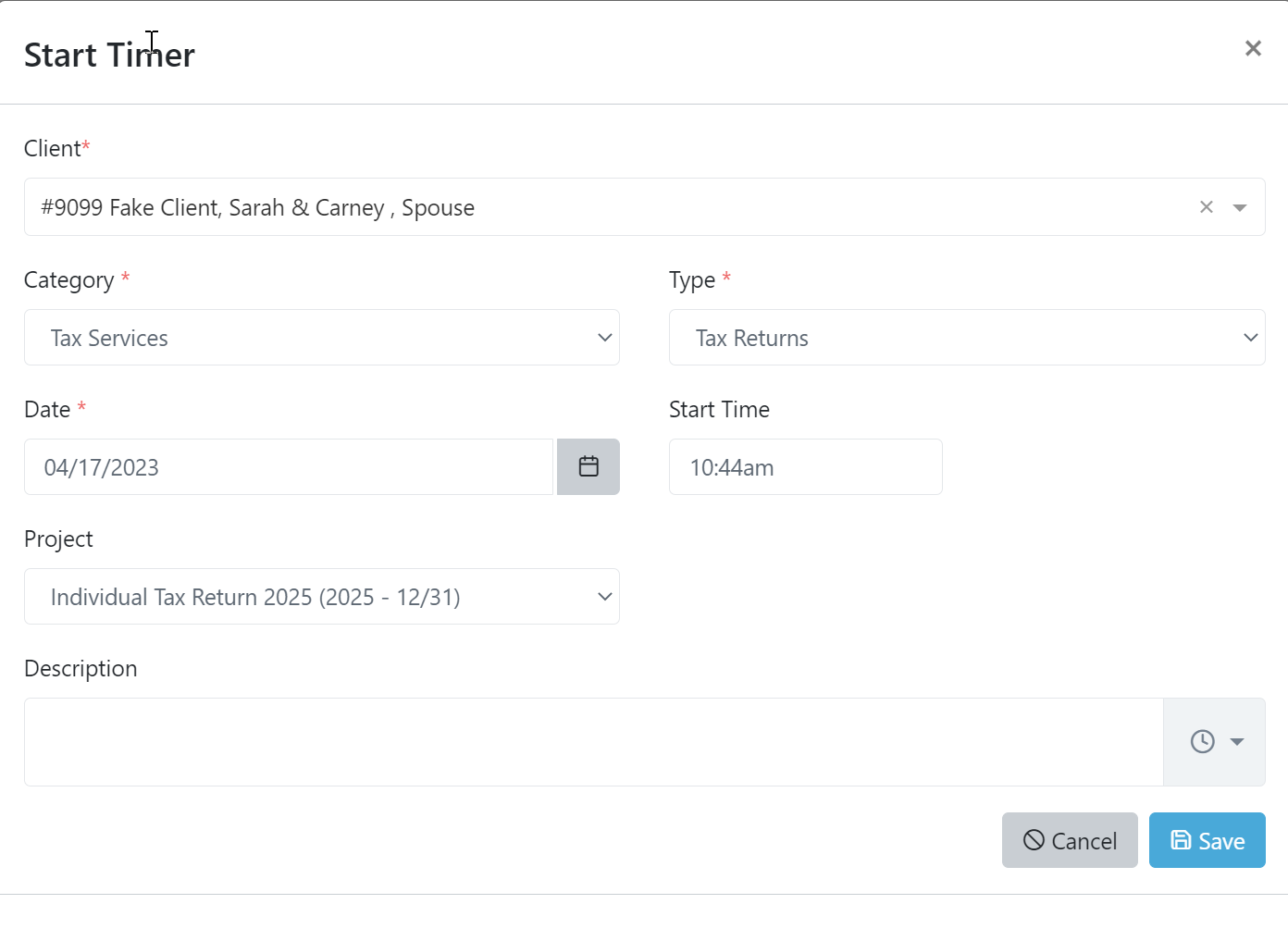Expand the client selection dropdown arrow
The height and width of the screenshot is (941, 1288).
pyautogui.click(x=1239, y=207)
